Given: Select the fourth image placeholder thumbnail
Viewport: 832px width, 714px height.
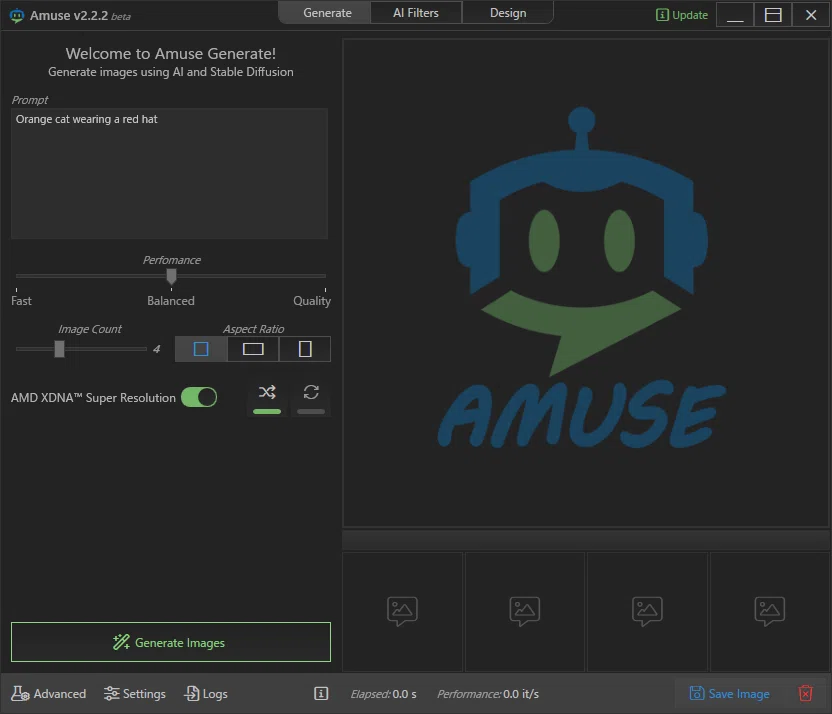Looking at the screenshot, I should pos(770,611).
